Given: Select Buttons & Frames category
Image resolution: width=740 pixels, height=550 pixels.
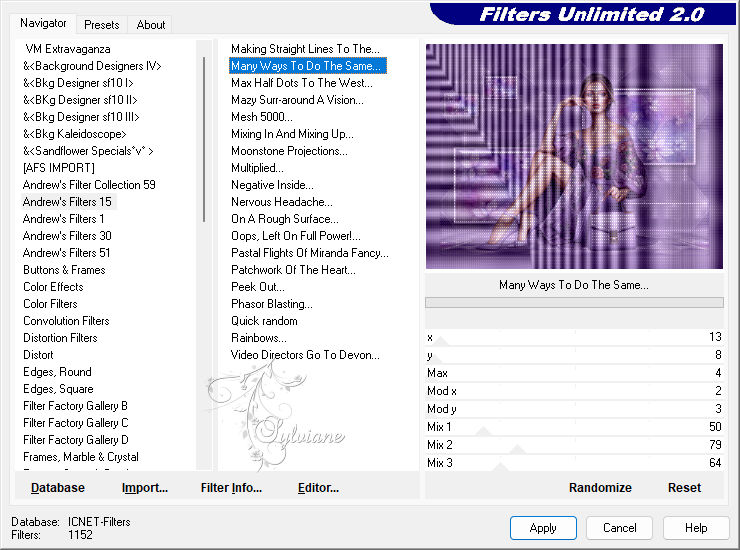Looking at the screenshot, I should point(64,270).
